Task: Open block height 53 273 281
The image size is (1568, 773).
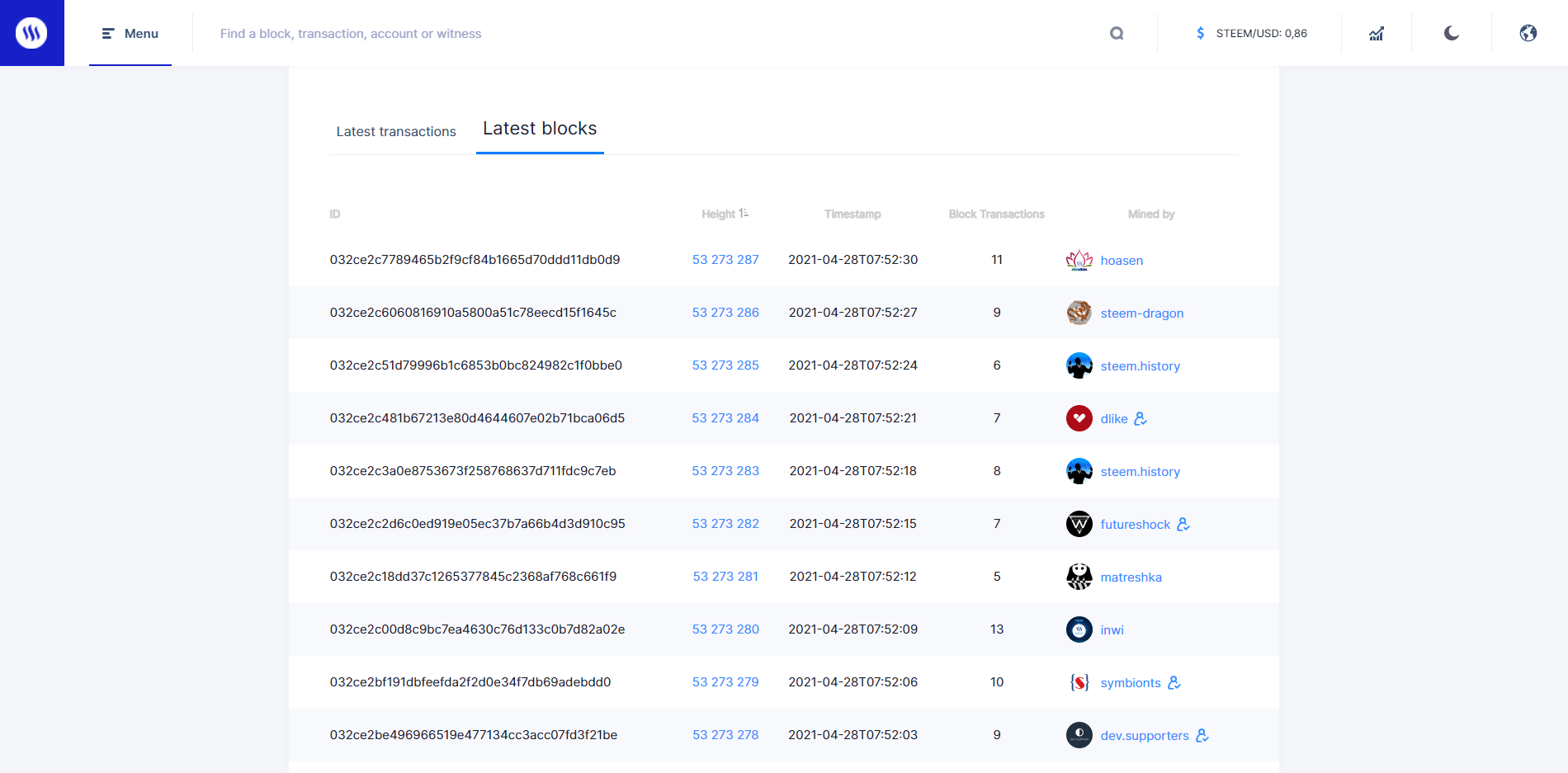Action: click(725, 577)
